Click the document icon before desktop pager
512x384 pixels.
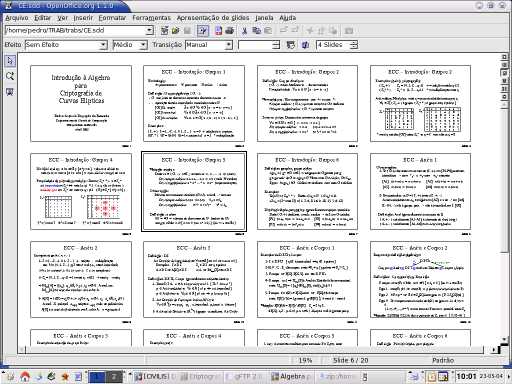pyautogui.click(x=78, y=377)
